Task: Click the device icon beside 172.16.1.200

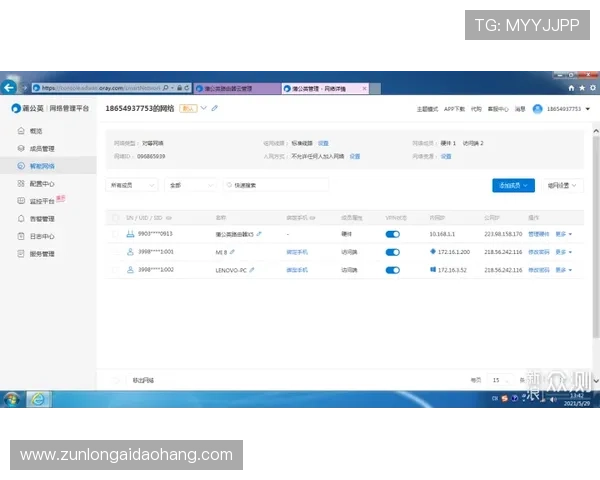Action: pyautogui.click(x=433, y=251)
